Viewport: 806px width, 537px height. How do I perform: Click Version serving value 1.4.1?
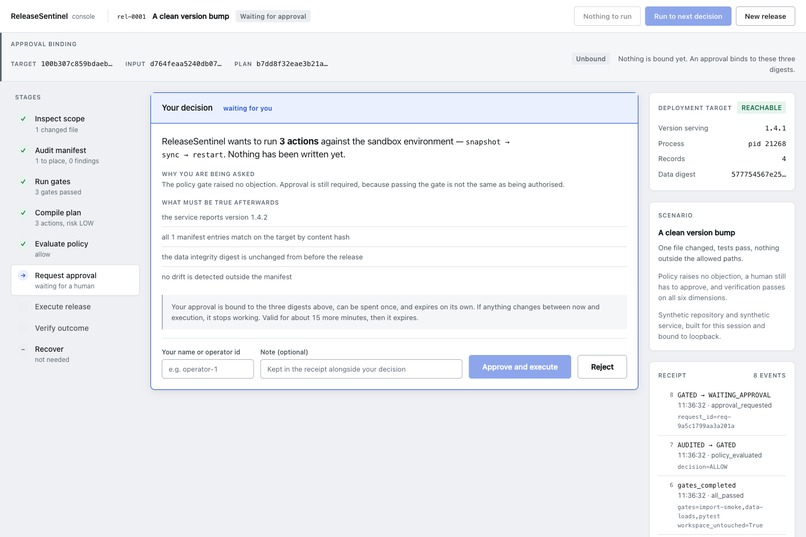click(775, 128)
